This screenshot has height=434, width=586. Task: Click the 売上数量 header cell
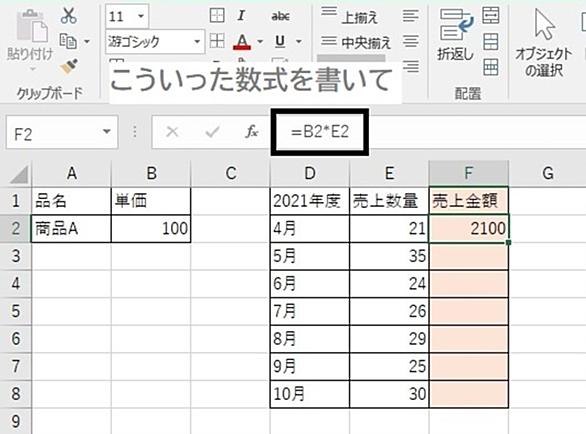[389, 201]
